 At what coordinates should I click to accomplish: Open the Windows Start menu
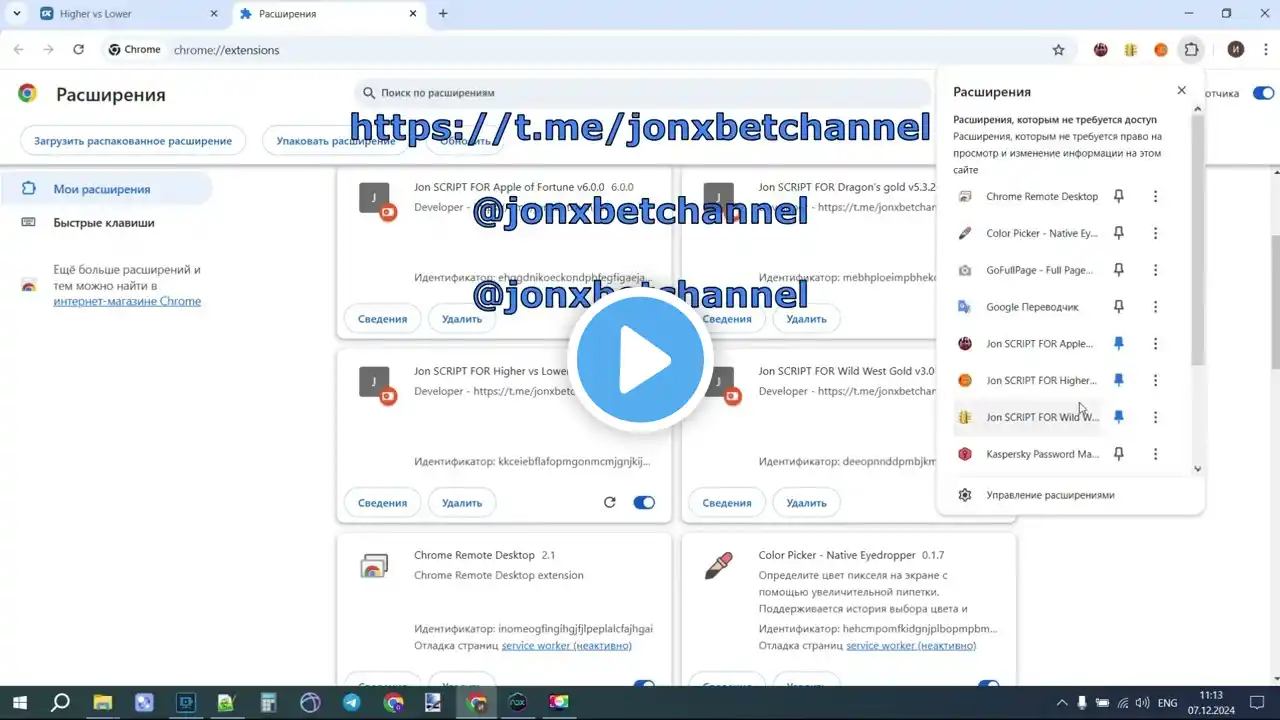[x=19, y=702]
